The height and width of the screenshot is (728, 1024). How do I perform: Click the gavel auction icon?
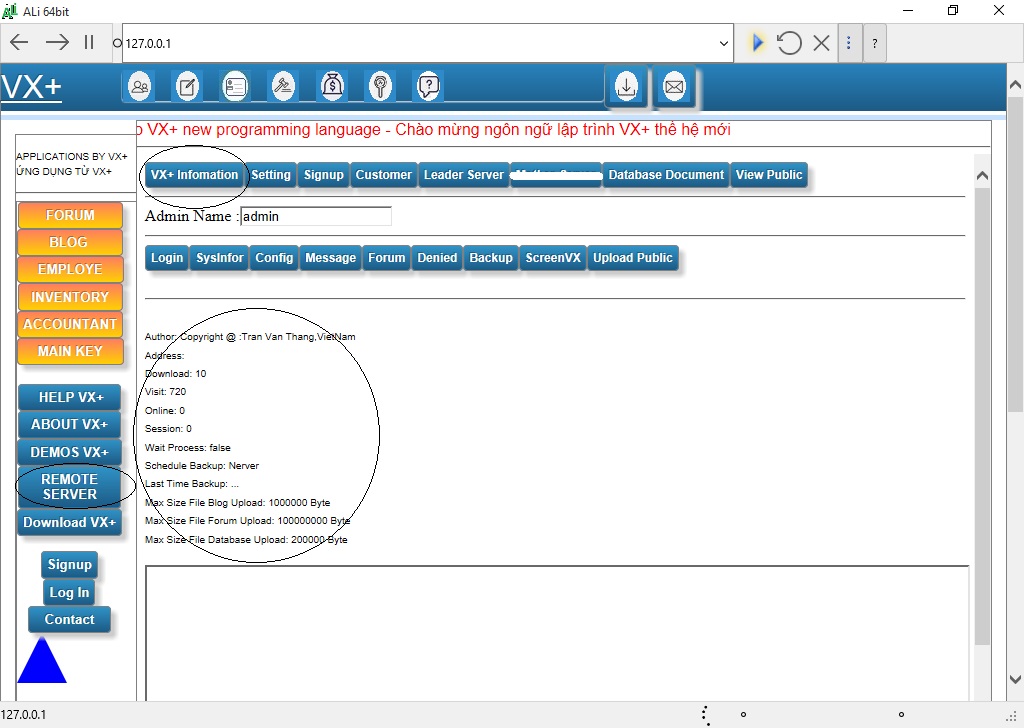pos(284,87)
